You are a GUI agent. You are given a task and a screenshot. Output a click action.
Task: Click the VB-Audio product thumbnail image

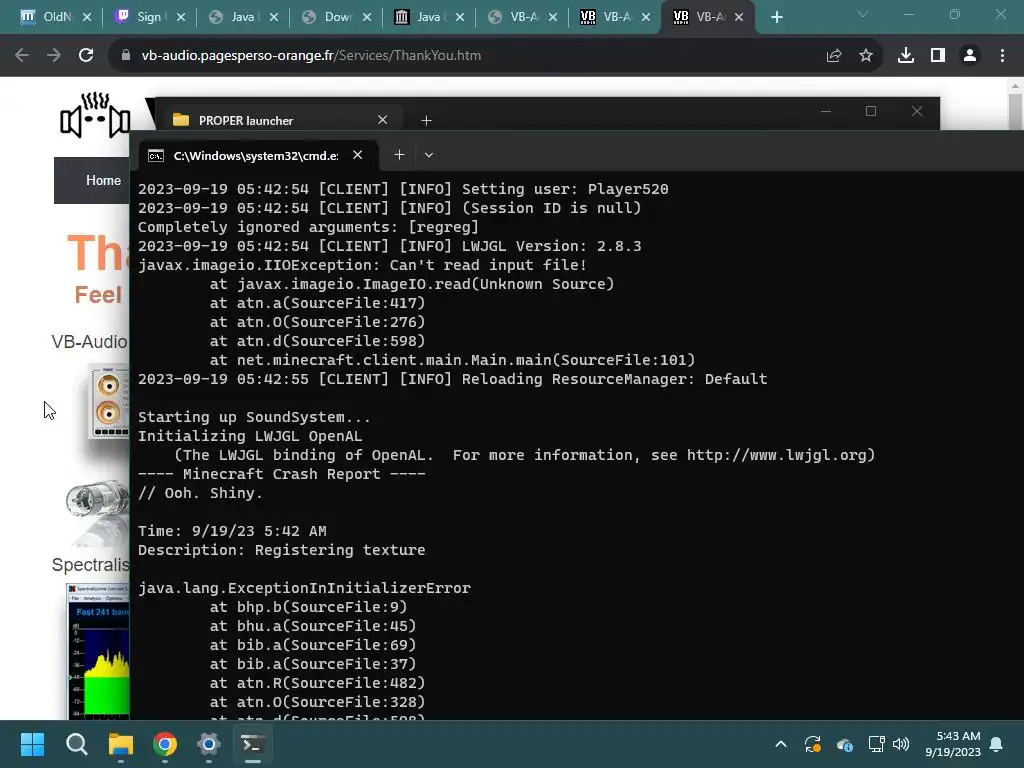click(x=109, y=402)
